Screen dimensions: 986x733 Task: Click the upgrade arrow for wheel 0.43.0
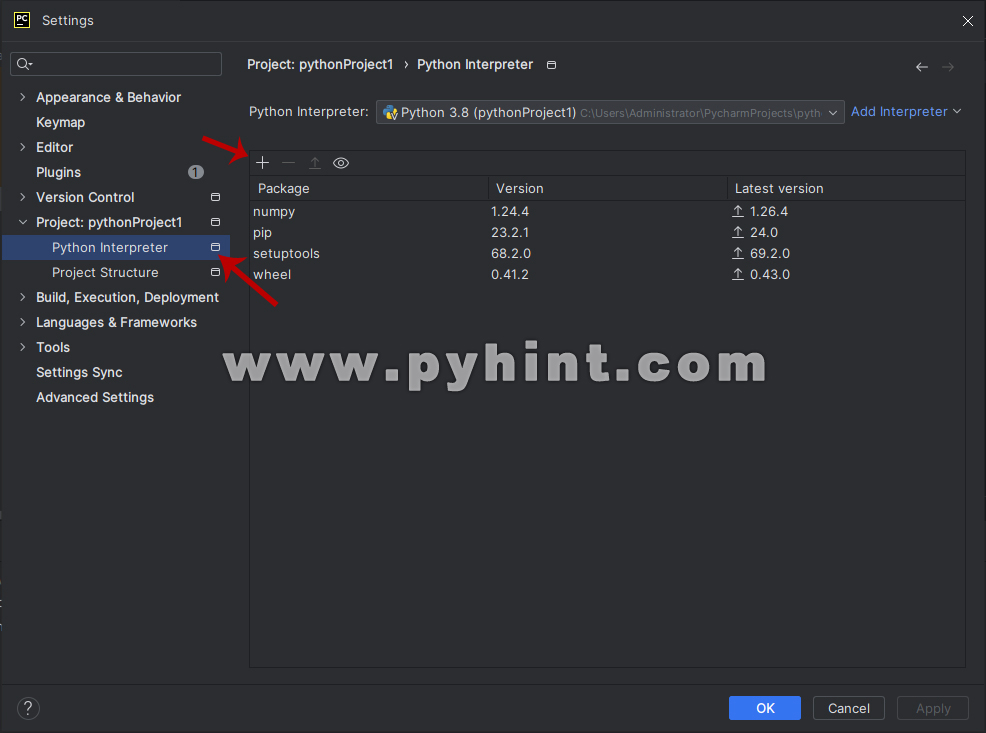(x=738, y=274)
